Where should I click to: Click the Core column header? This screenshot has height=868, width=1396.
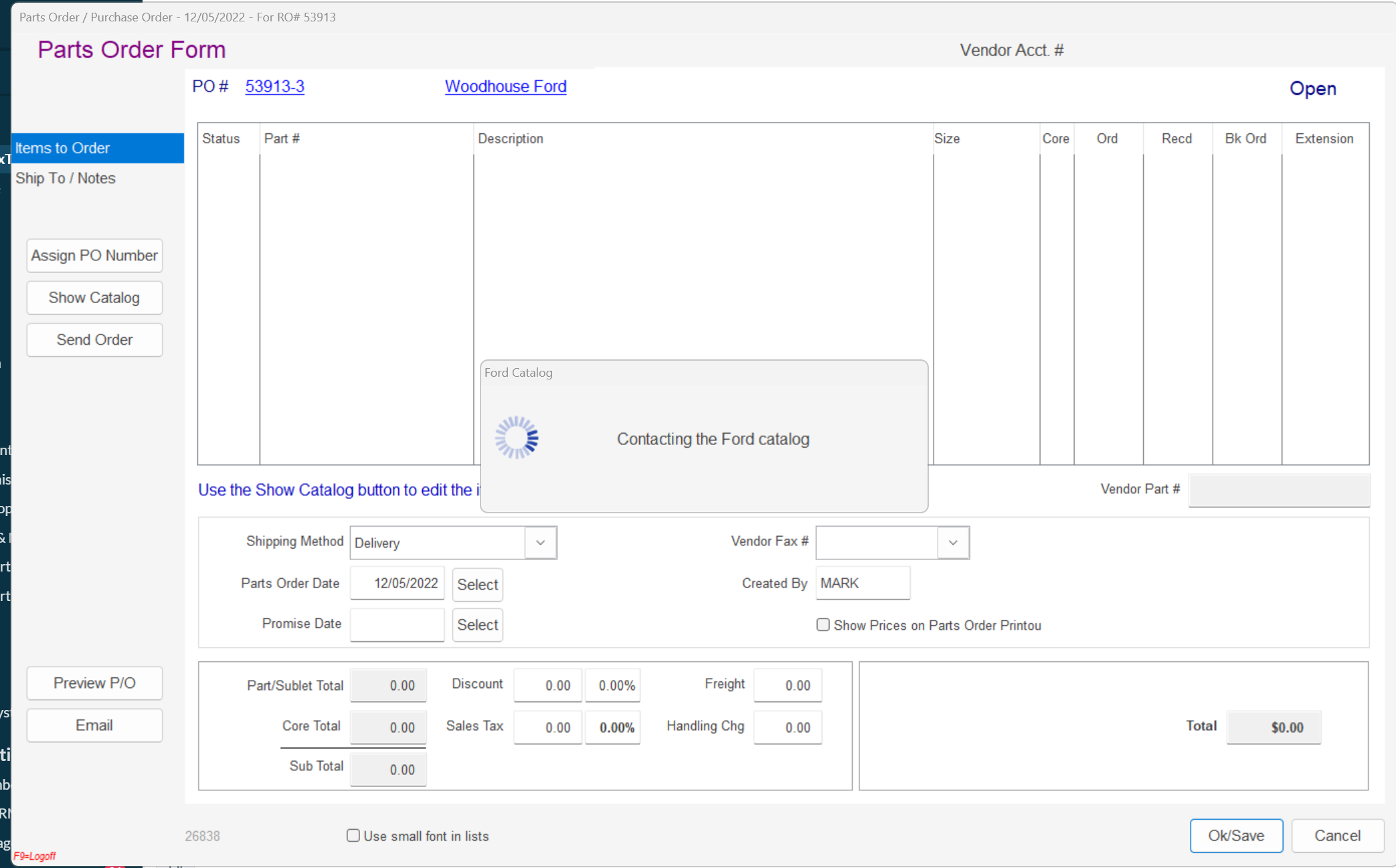point(1056,139)
